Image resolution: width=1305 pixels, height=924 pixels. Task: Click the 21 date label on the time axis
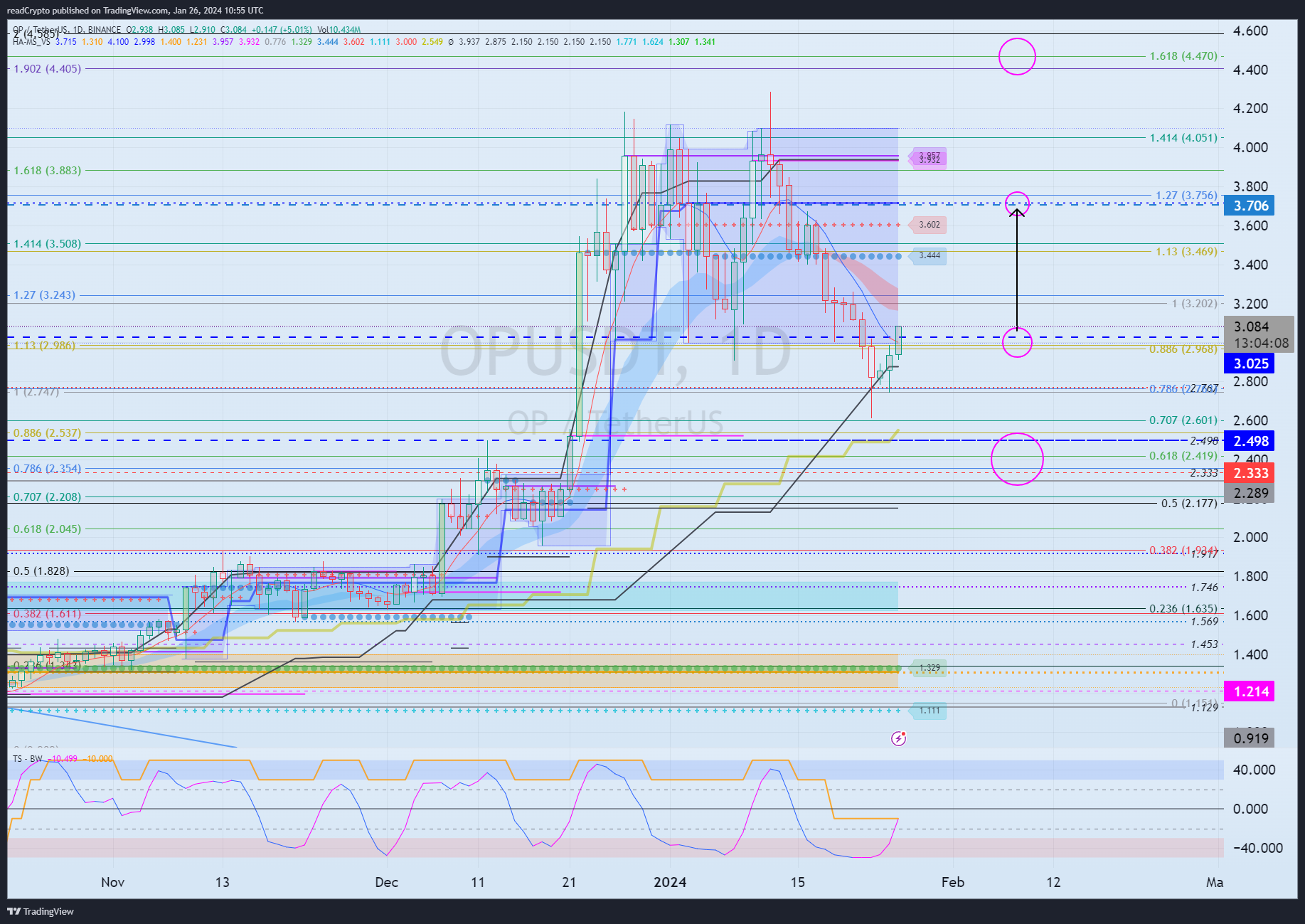click(x=569, y=882)
